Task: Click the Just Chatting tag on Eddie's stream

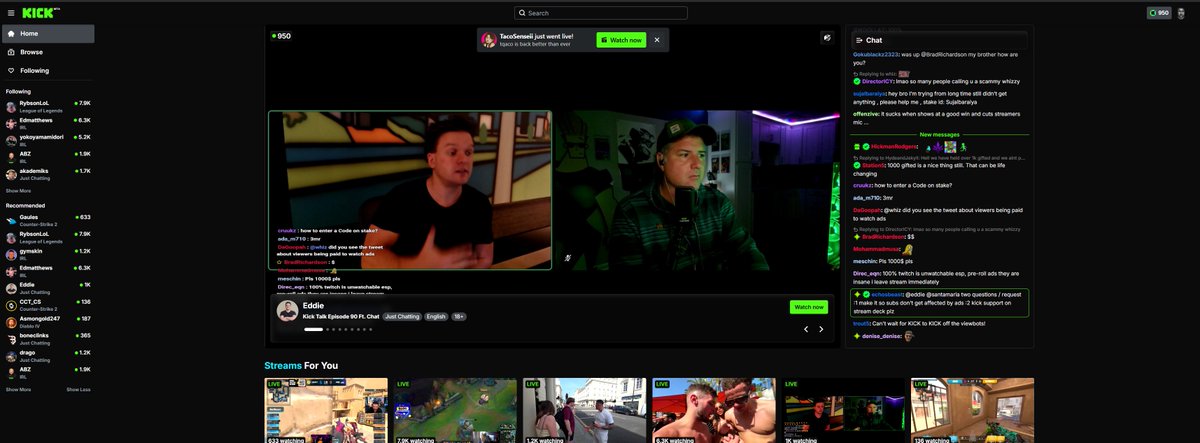Action: 402,316
